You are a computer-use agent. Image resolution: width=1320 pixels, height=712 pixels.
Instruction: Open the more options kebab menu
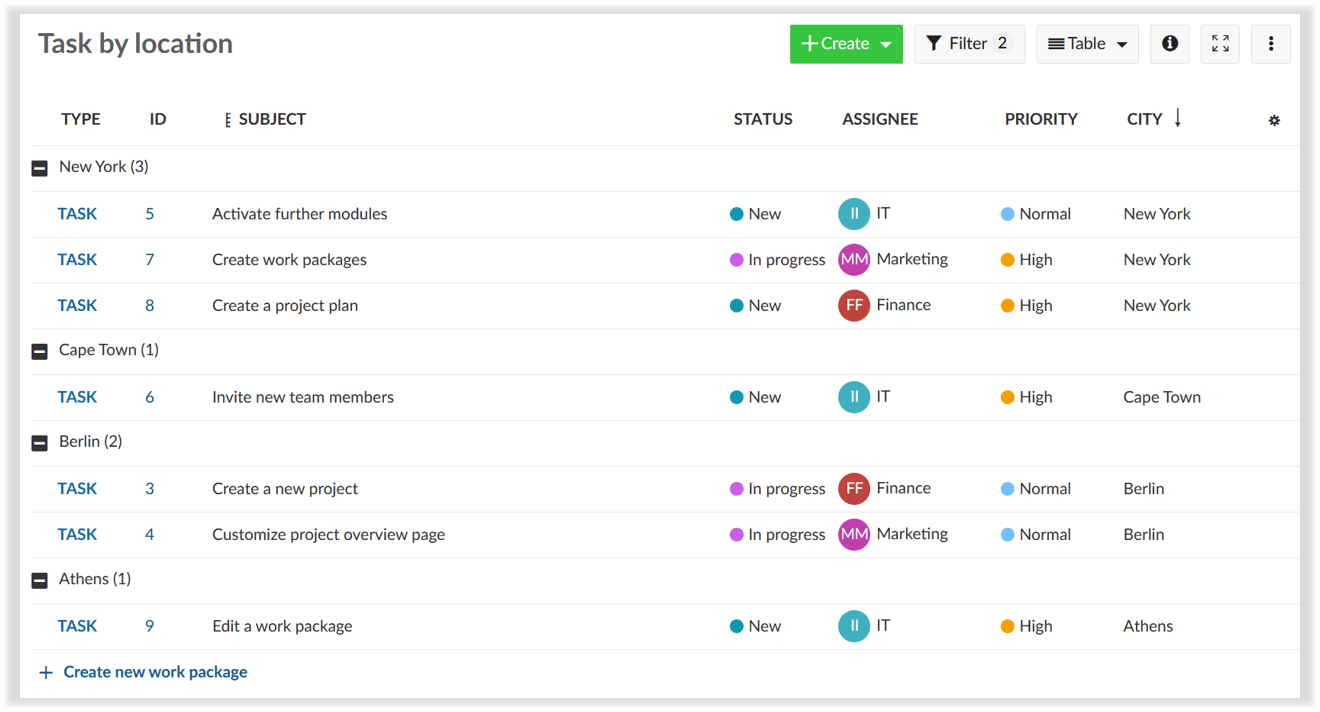click(x=1270, y=43)
